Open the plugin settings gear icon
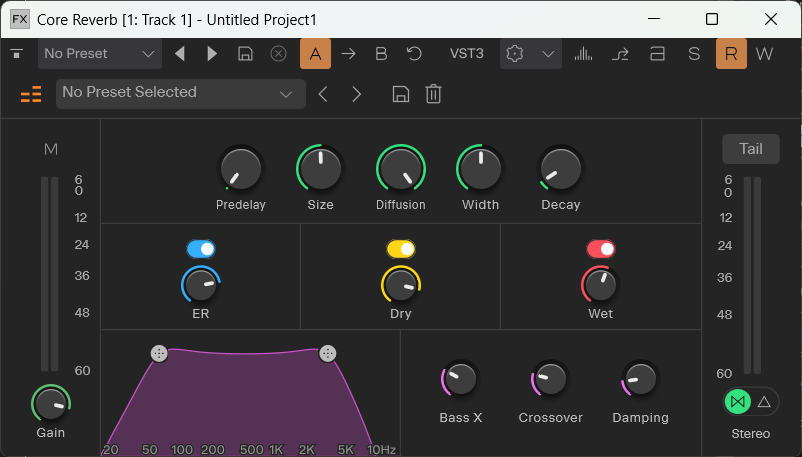This screenshot has height=457, width=802. pos(515,53)
